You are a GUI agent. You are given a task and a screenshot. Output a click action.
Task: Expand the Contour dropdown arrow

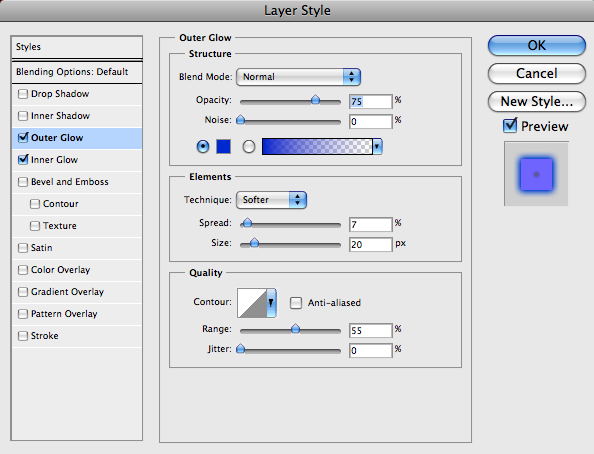271,303
